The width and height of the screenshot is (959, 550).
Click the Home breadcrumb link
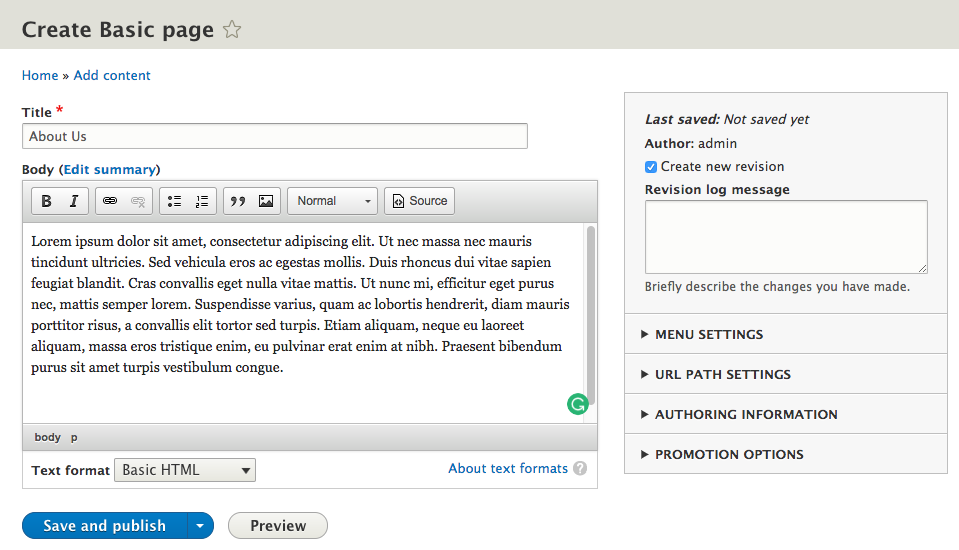tap(40, 75)
